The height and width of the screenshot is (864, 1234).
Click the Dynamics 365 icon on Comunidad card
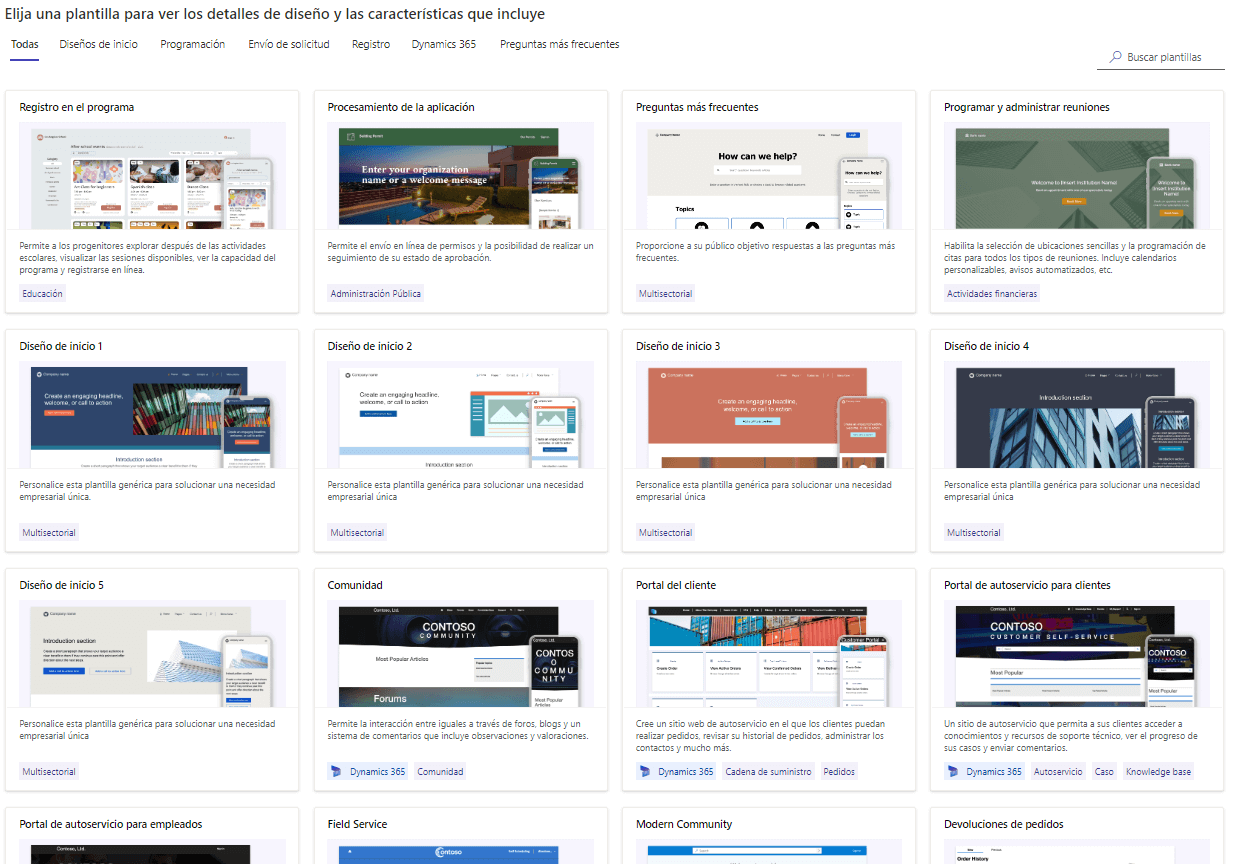pos(337,772)
